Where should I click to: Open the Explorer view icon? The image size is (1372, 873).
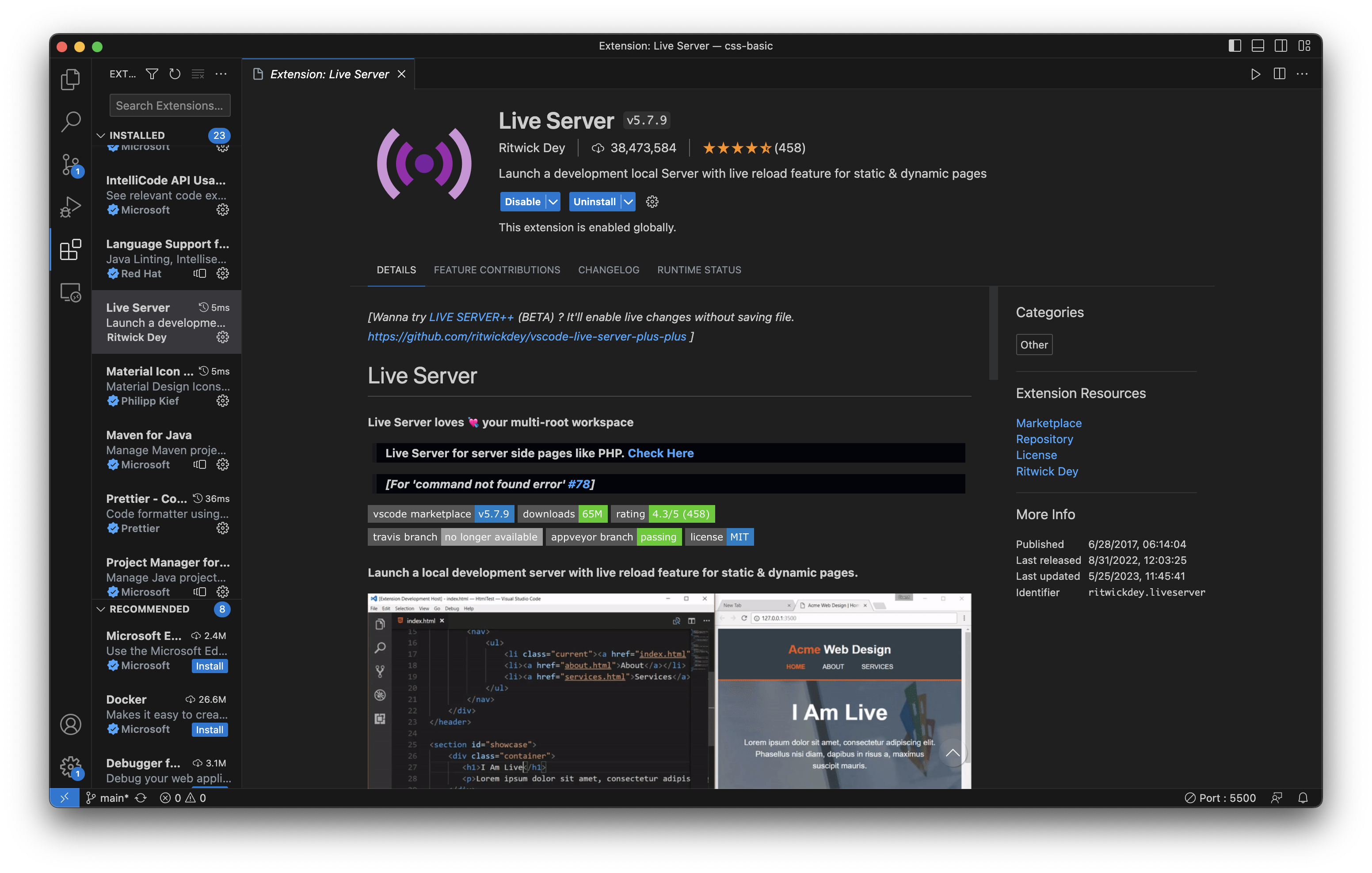point(71,79)
